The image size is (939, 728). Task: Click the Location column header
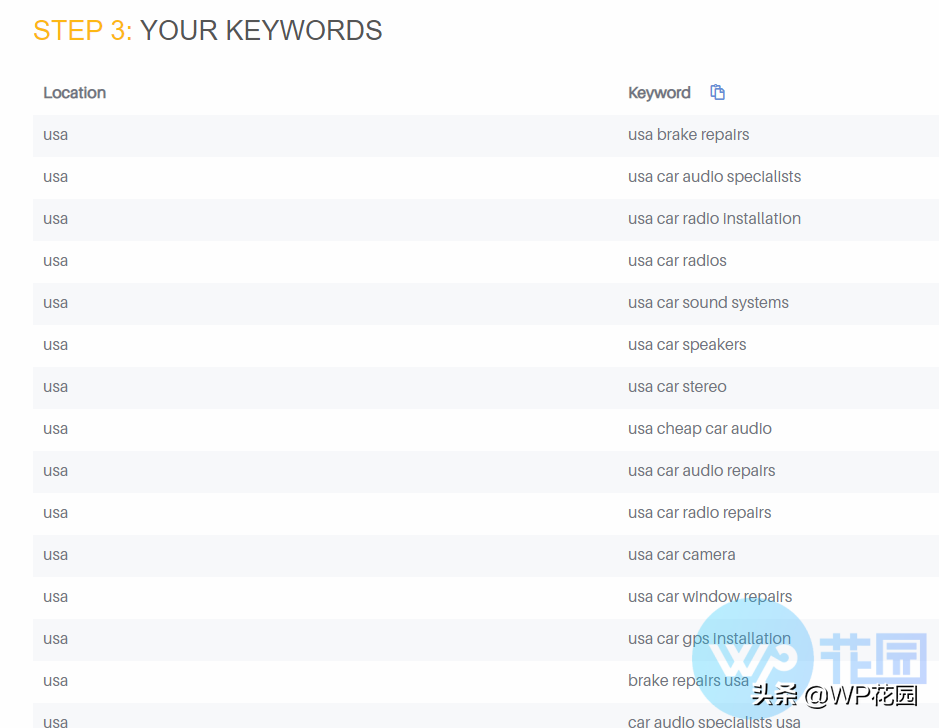point(75,93)
